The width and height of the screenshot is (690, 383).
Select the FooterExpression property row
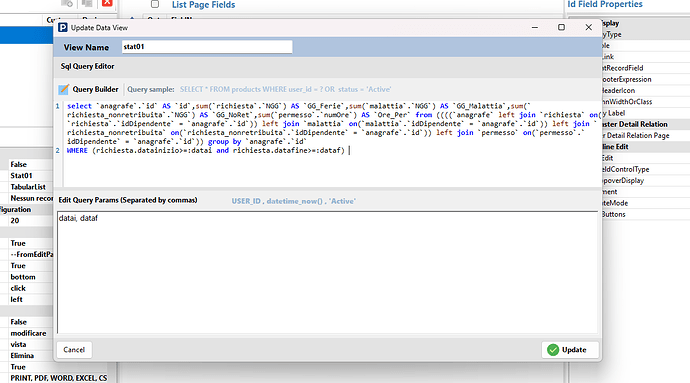click(x=628, y=79)
